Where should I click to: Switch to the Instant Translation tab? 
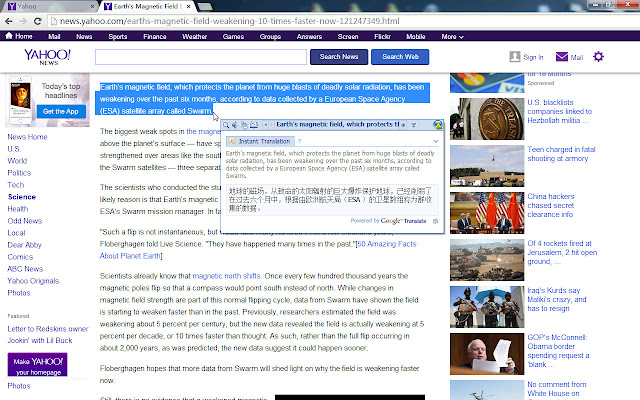click(x=259, y=141)
